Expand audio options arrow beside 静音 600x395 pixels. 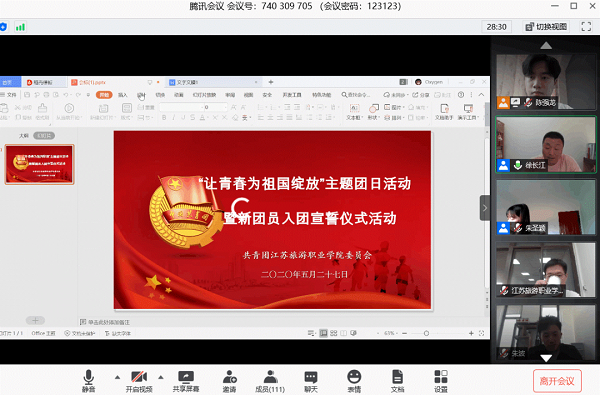coord(117,377)
